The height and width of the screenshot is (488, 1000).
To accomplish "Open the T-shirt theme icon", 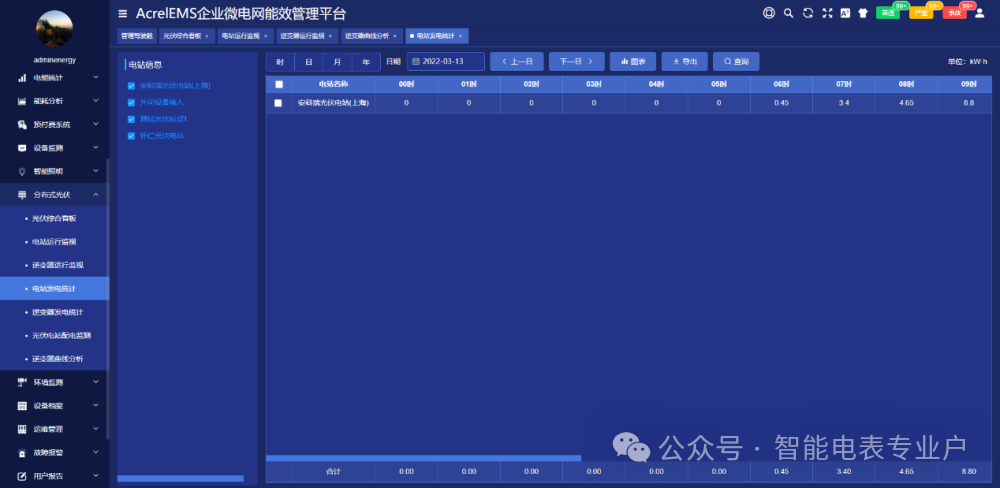I will 863,13.
